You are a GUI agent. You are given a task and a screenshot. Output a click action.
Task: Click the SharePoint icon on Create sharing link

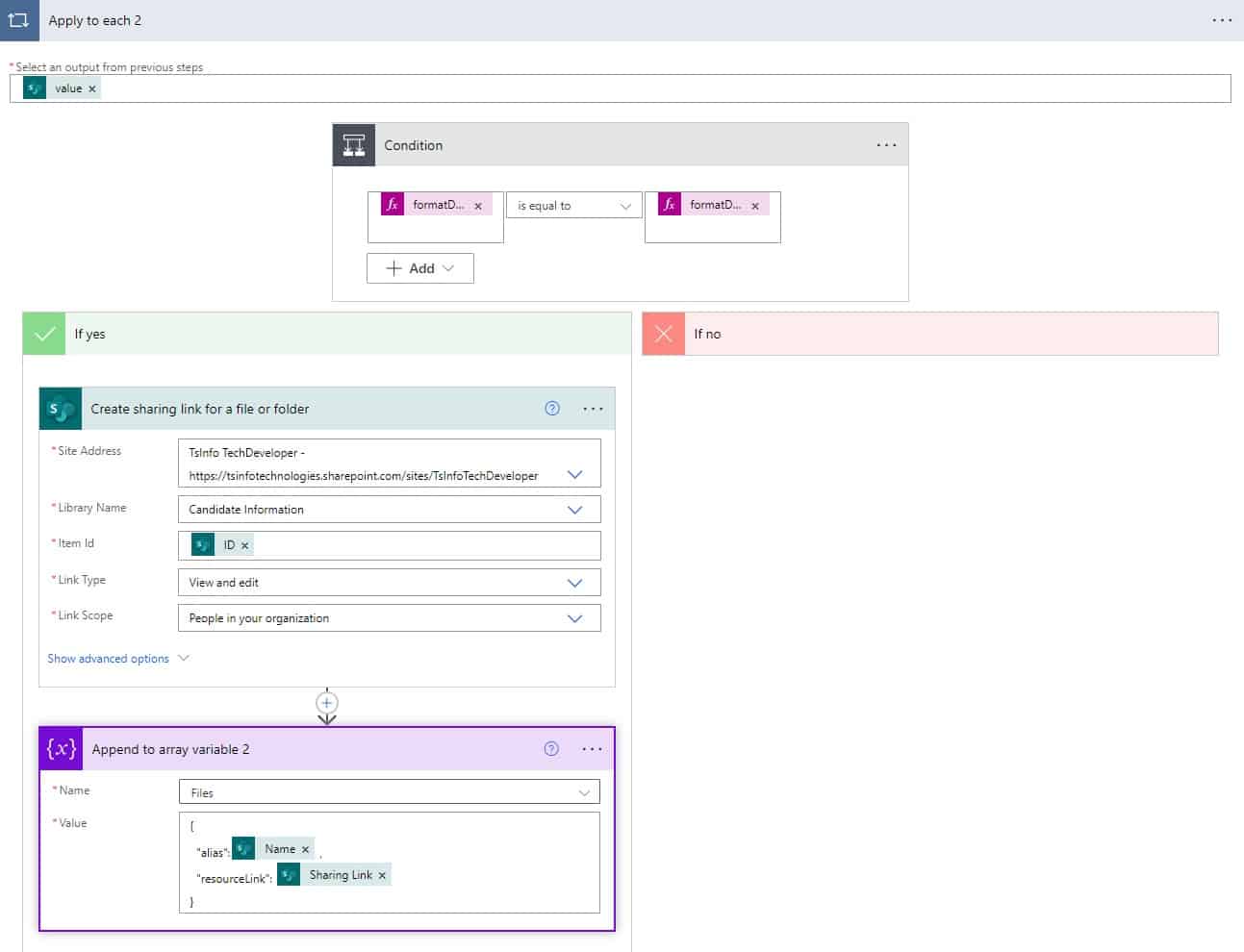click(60, 408)
